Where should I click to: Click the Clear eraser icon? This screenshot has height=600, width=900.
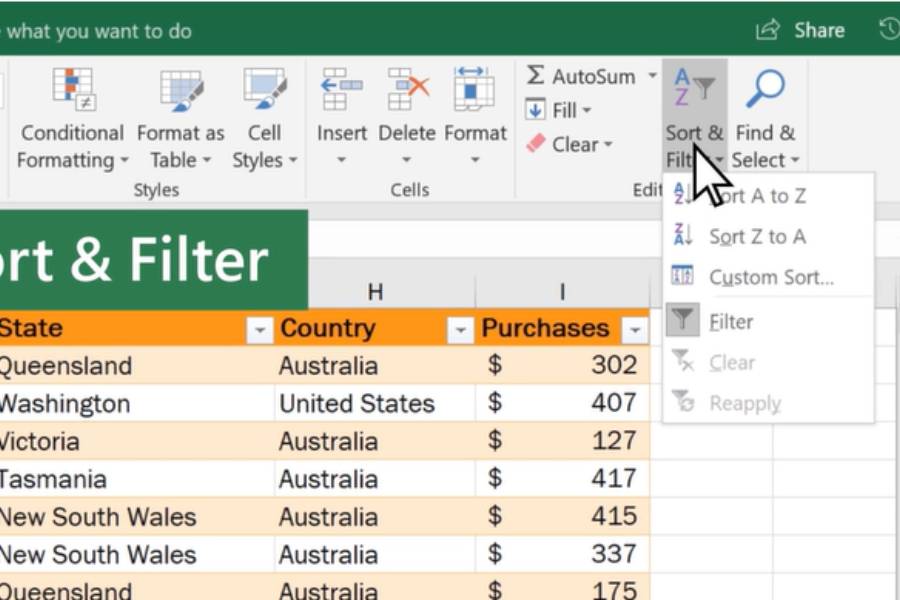pyautogui.click(x=535, y=144)
